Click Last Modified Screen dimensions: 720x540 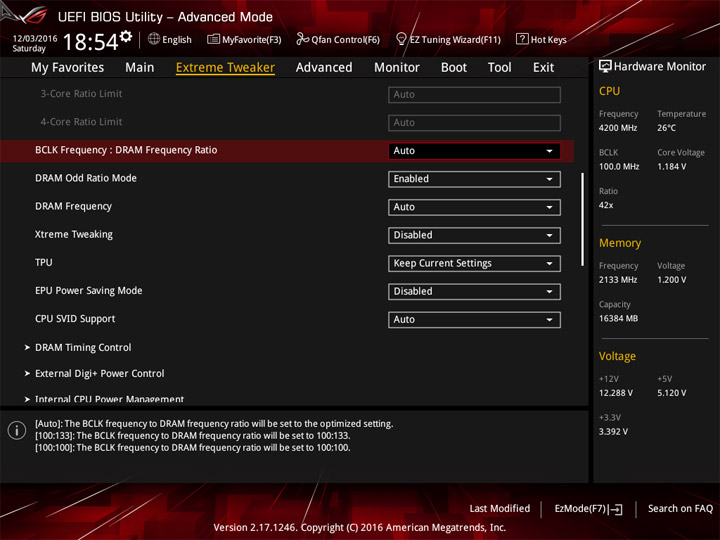500,509
